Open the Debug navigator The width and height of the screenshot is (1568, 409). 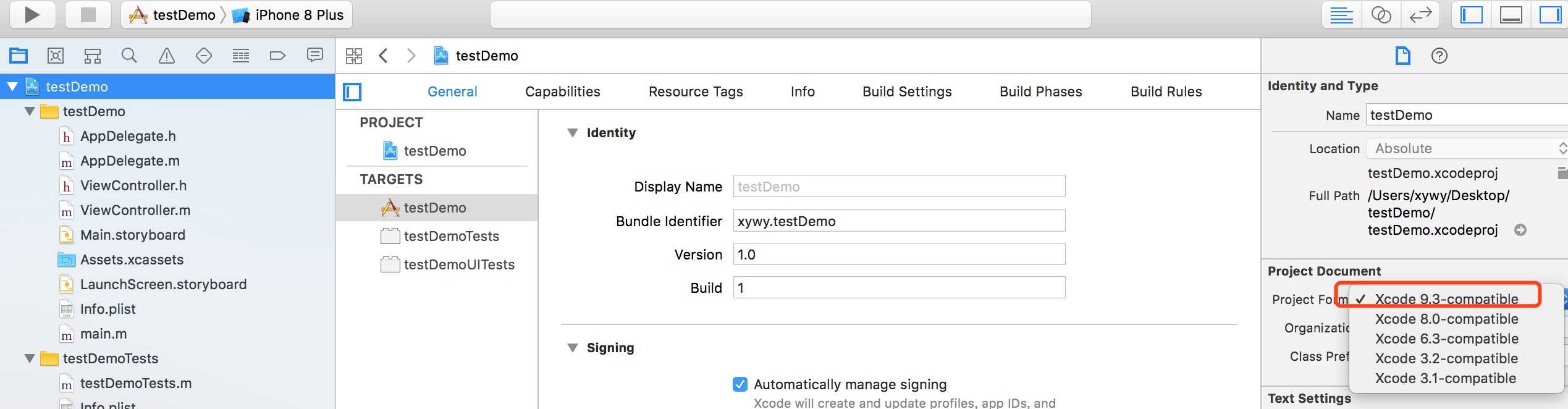(x=241, y=56)
